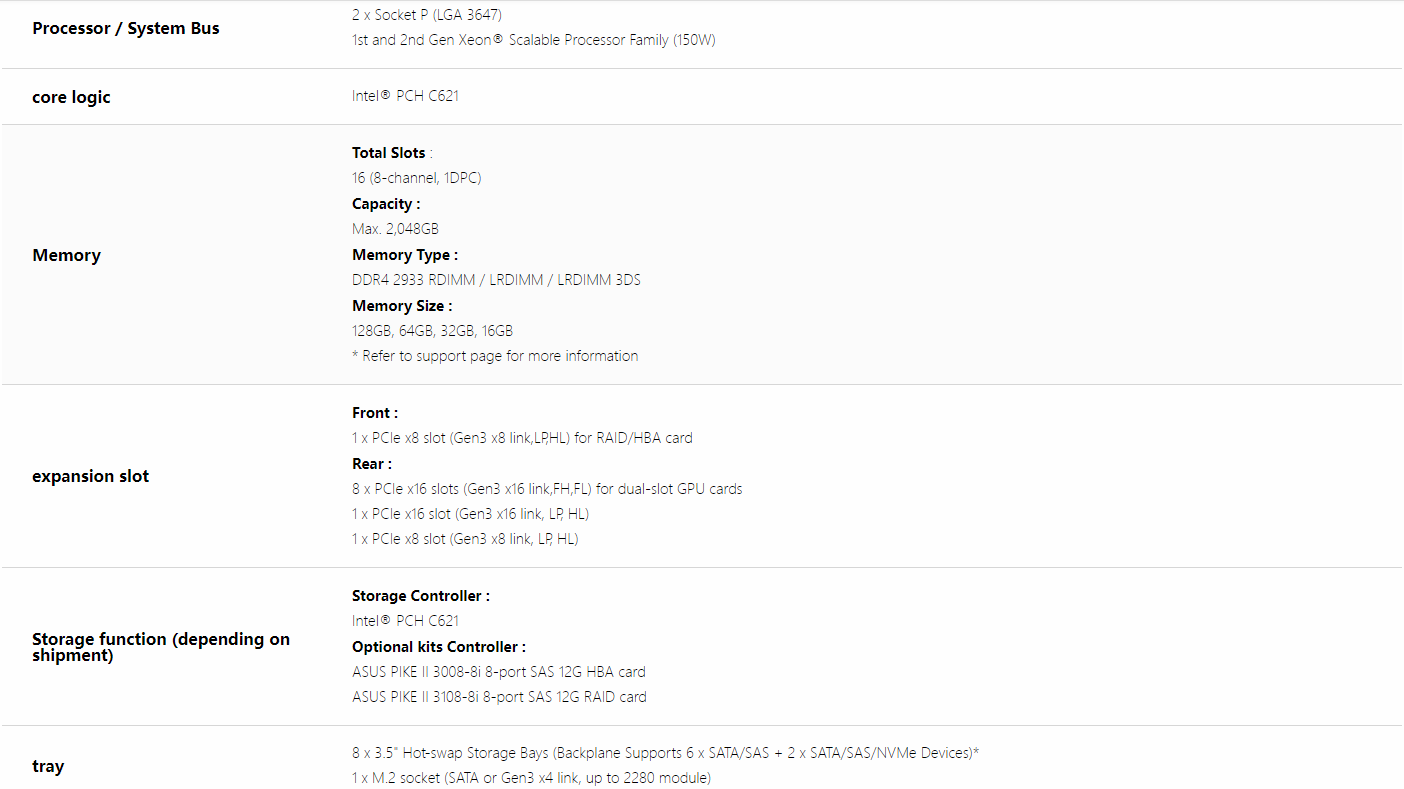Click the Optional kits Controller heading
The width and height of the screenshot is (1404, 789).
tap(438, 647)
